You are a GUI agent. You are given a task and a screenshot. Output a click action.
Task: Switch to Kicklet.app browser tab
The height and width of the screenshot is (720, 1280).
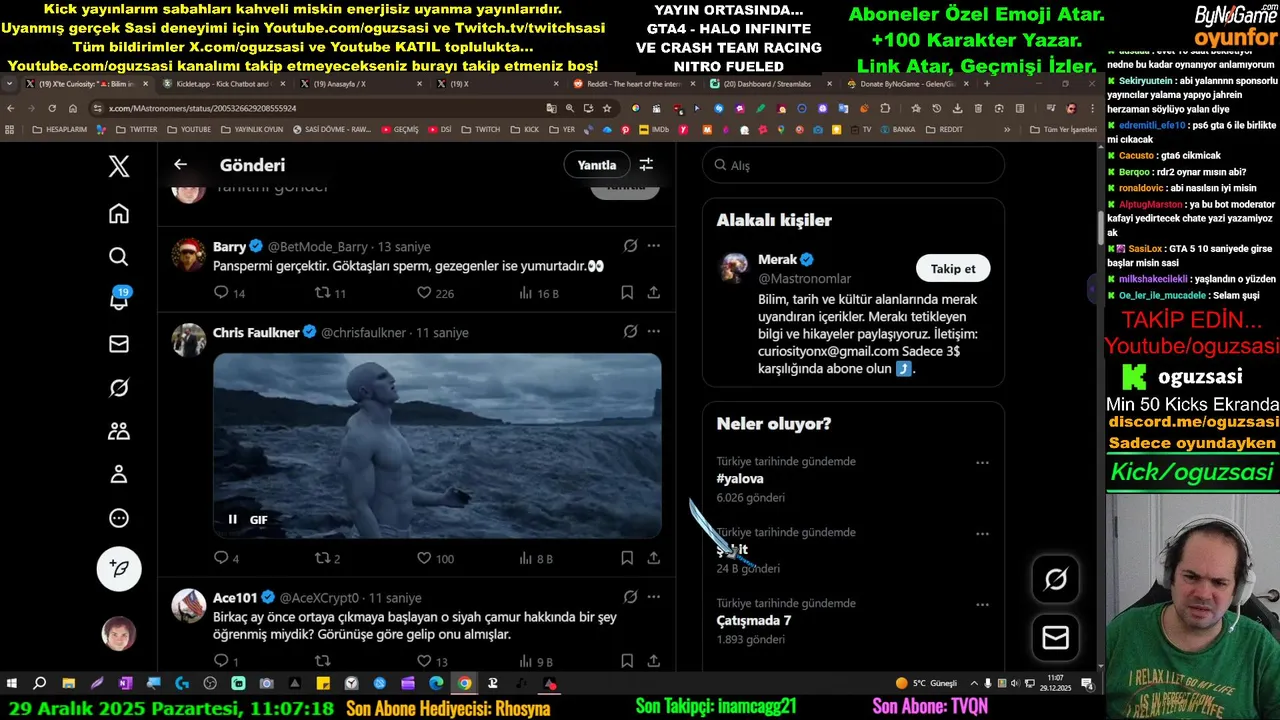(x=223, y=84)
